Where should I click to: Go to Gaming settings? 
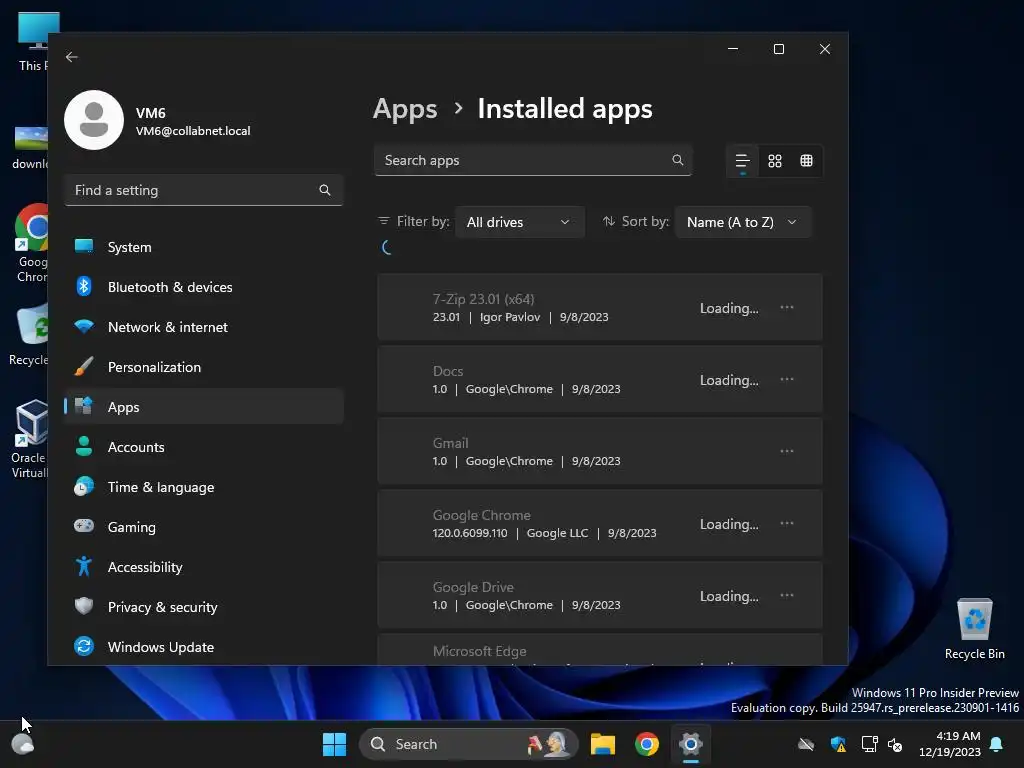pyautogui.click(x=204, y=527)
